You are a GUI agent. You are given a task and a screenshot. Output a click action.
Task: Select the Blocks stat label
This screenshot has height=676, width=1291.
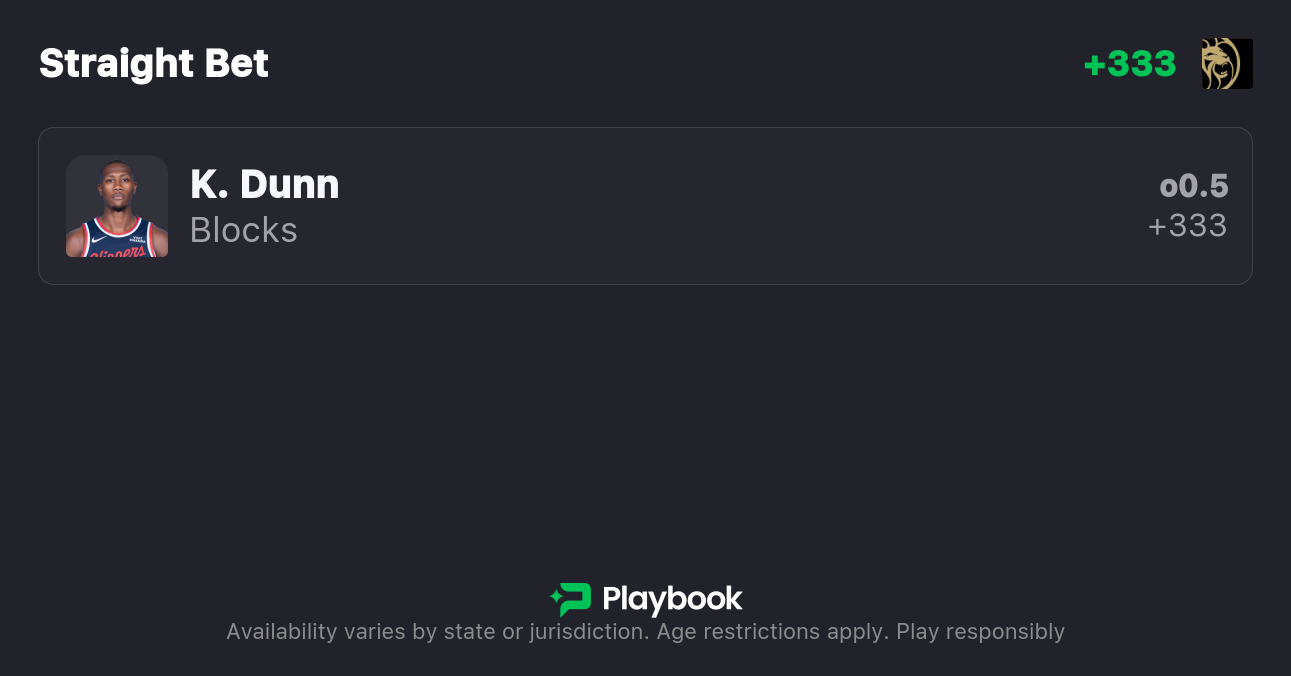click(244, 230)
